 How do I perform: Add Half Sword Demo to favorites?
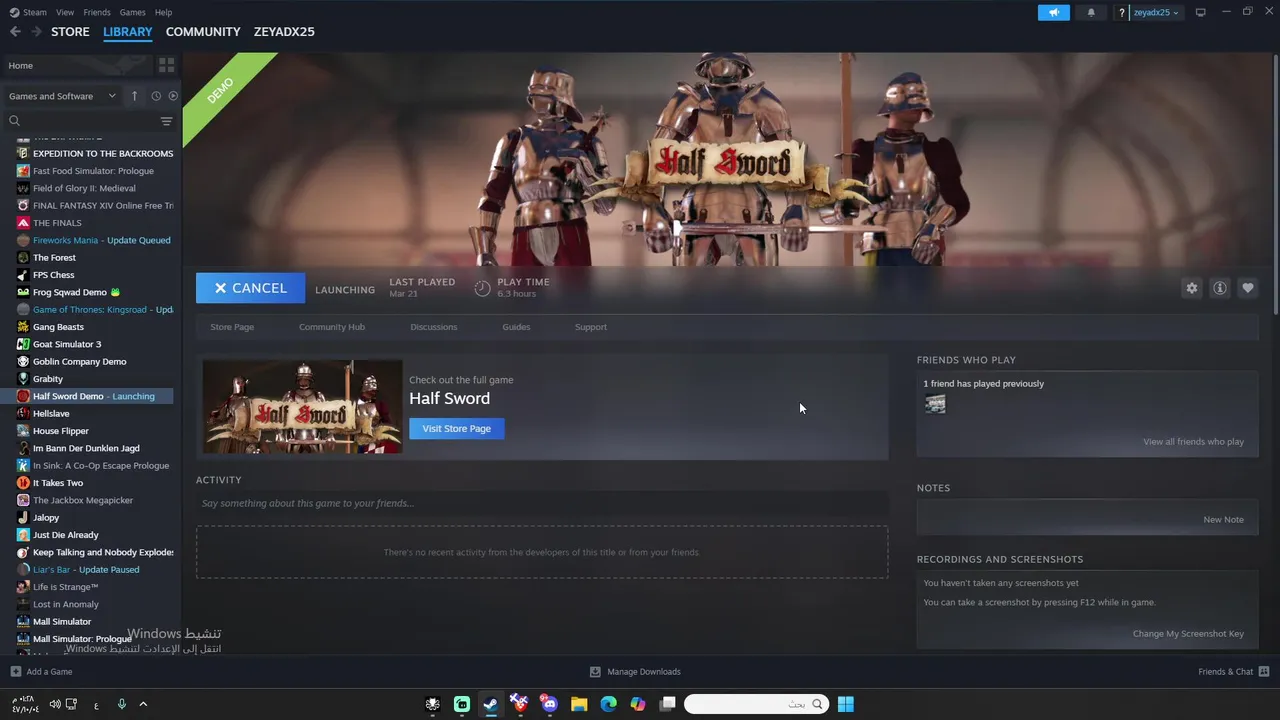pos(1248,288)
